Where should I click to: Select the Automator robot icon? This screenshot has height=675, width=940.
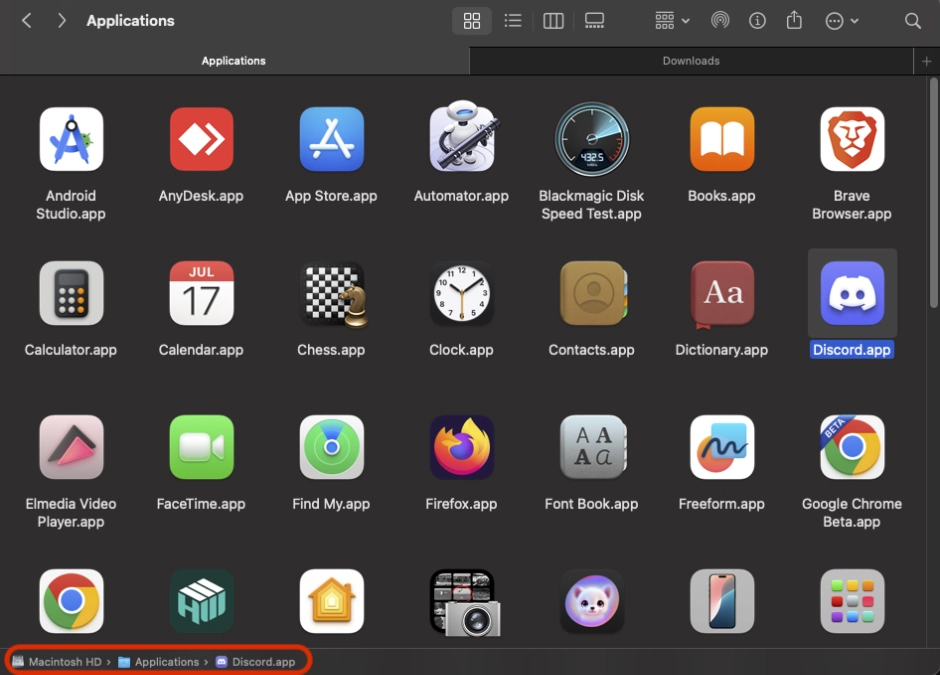[x=463, y=136]
